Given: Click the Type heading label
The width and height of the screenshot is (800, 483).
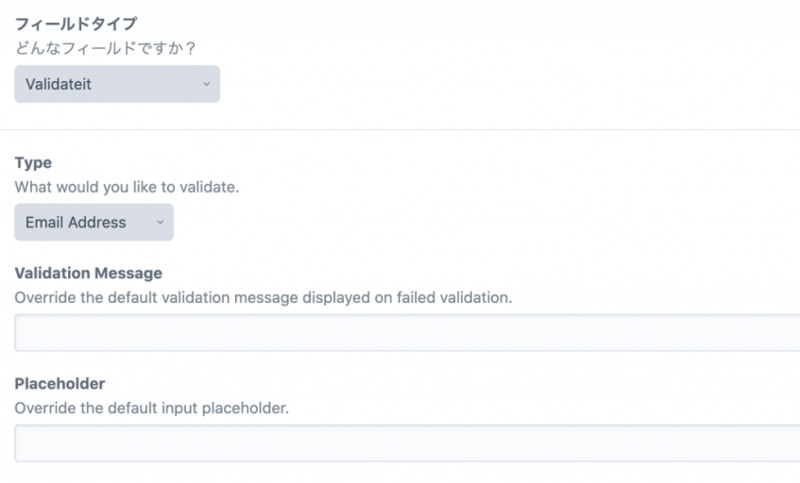Looking at the screenshot, I should tap(33, 162).
